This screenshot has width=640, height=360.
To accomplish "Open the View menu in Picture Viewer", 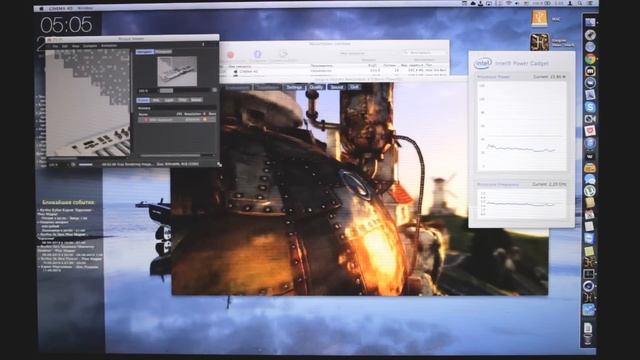I will pyautogui.click(x=76, y=46).
